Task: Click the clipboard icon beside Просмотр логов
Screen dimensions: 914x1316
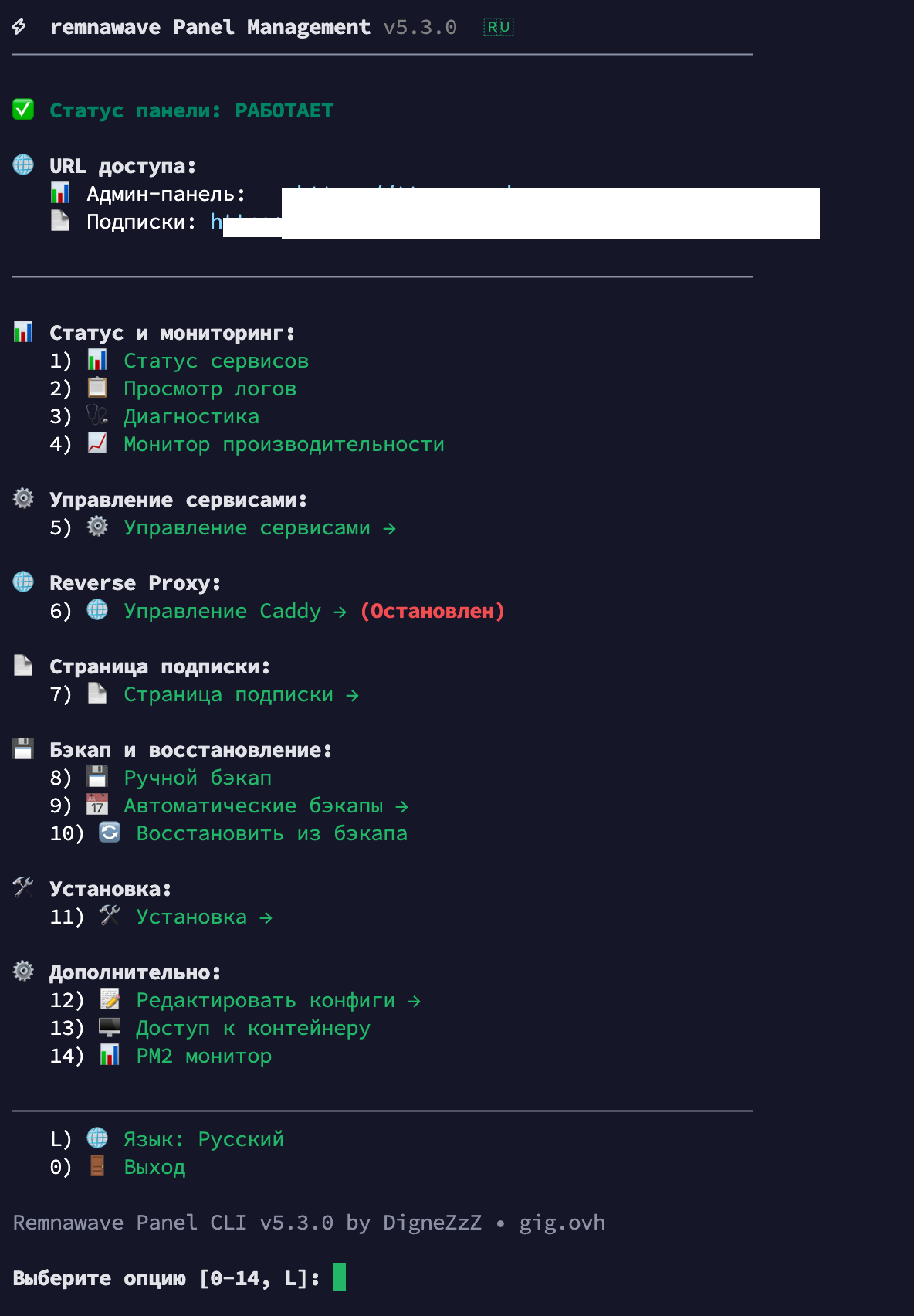Action: point(97,388)
